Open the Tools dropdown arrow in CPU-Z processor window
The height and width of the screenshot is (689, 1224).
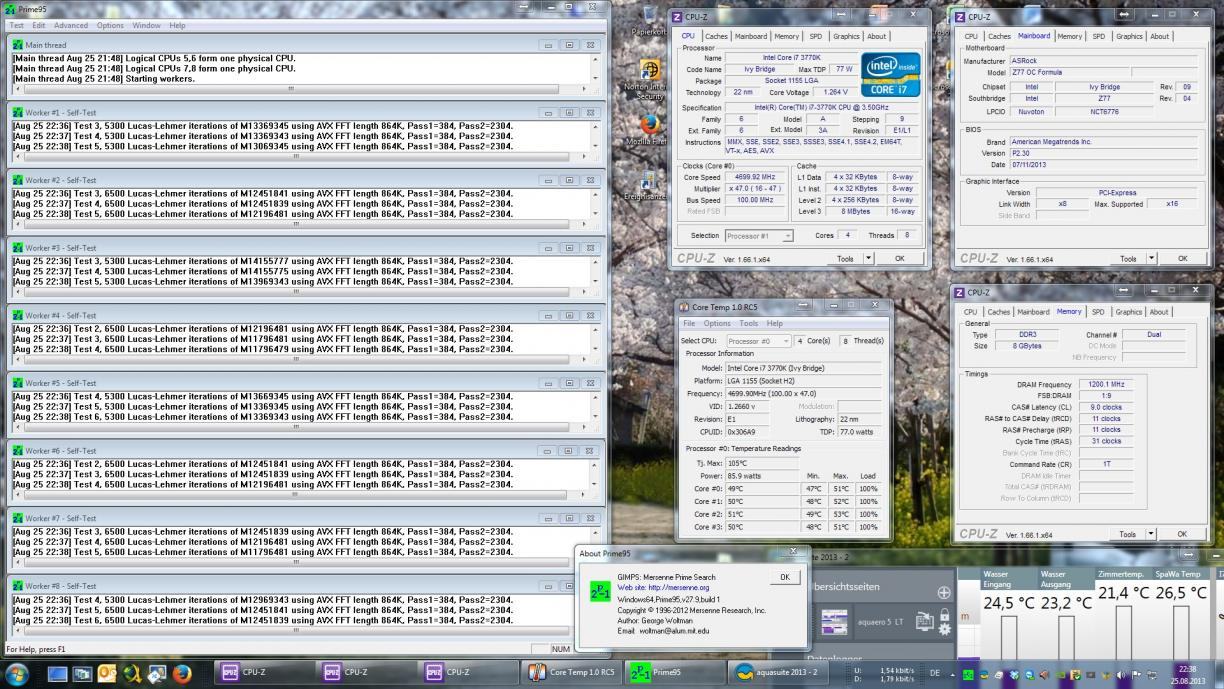pyautogui.click(x=867, y=258)
